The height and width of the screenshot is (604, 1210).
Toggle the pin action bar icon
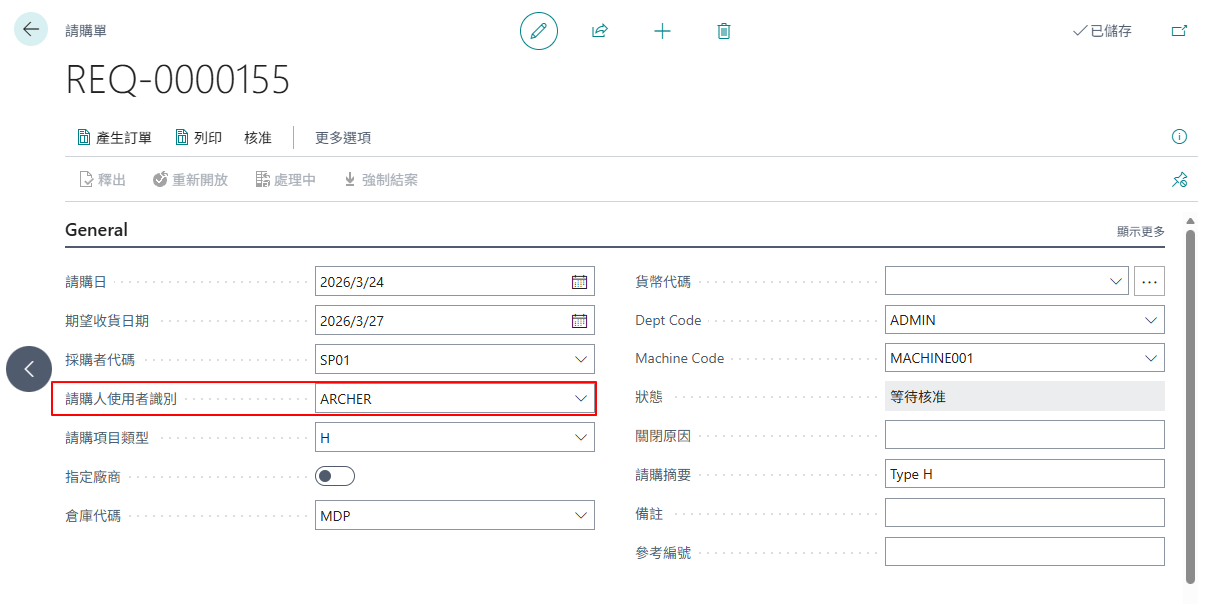point(1179,180)
